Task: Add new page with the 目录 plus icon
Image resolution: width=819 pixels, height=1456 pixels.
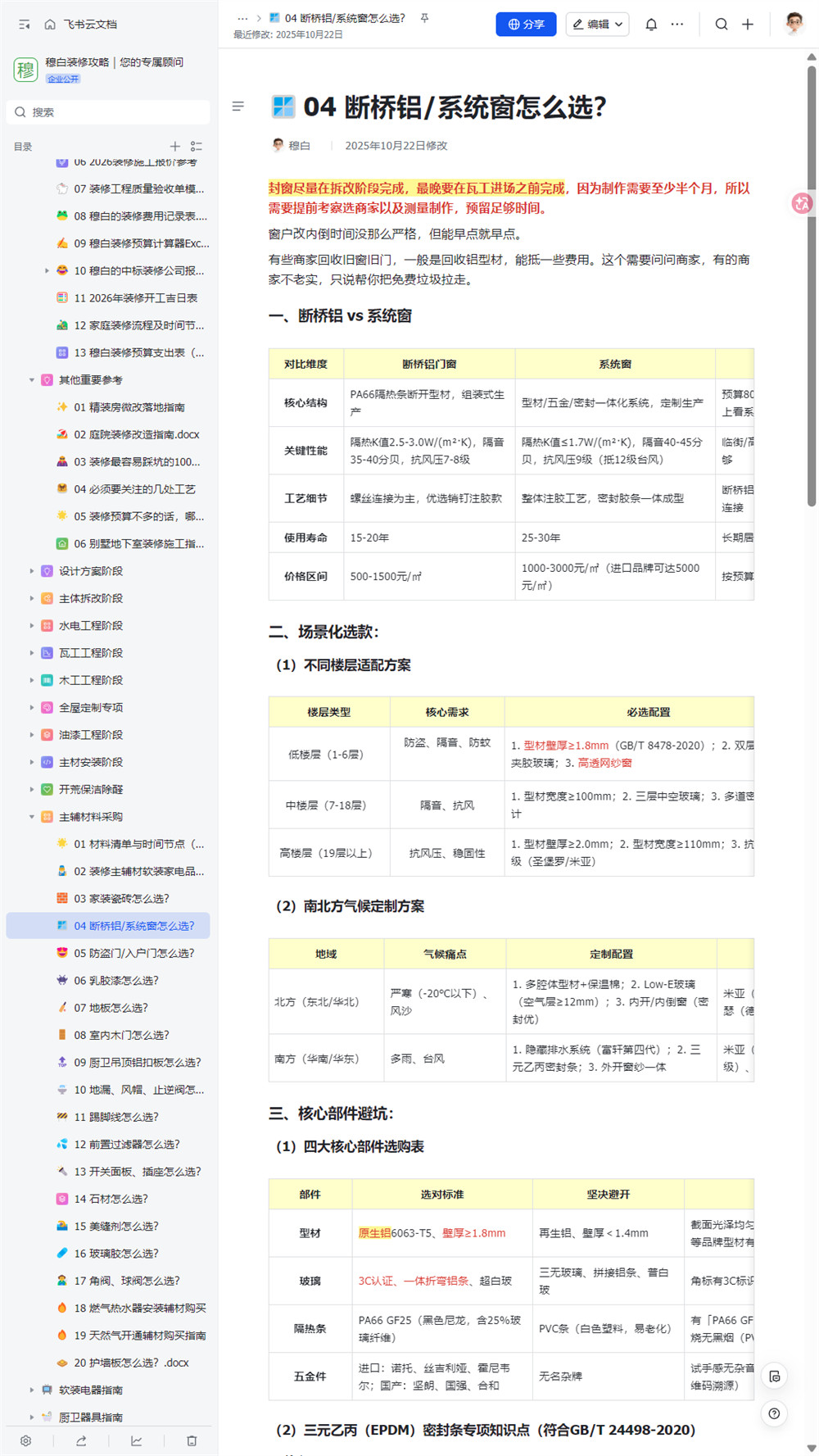Action: point(174,147)
